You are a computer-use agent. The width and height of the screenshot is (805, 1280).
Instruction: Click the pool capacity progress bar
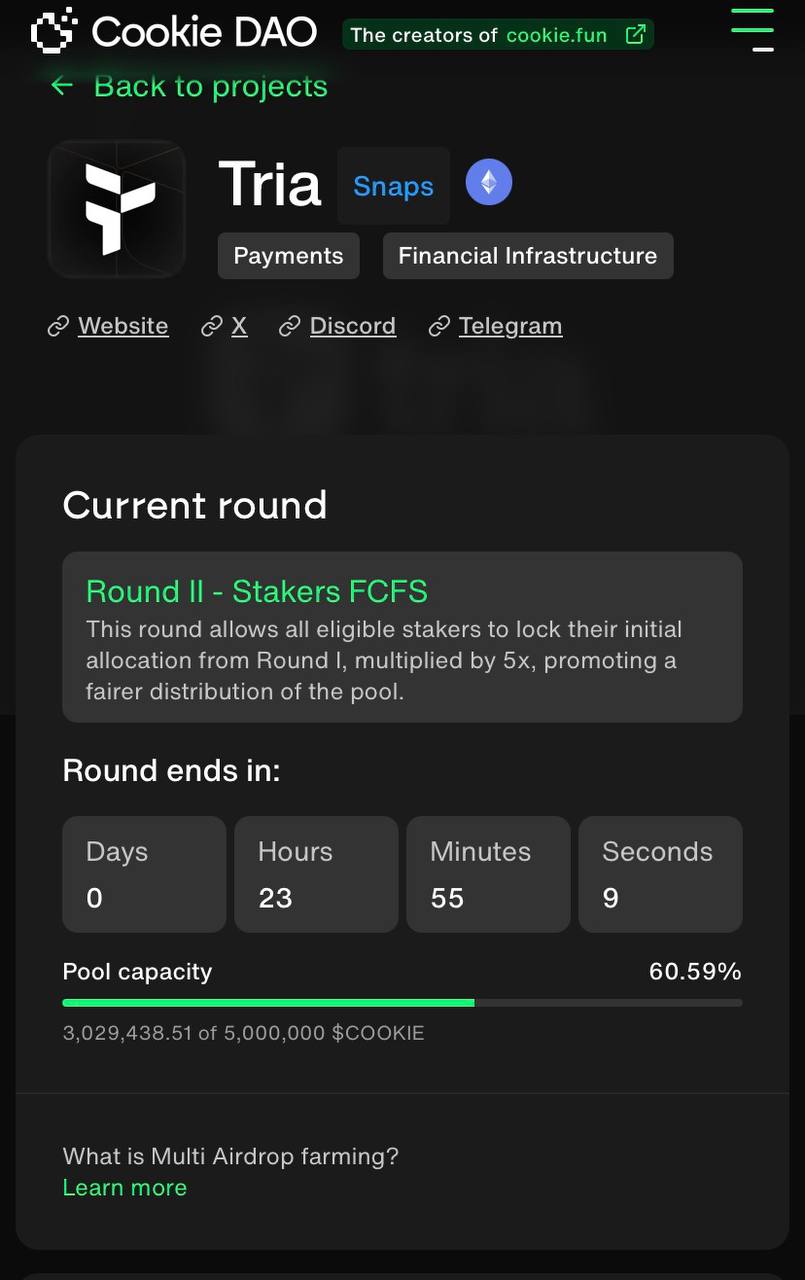402,1002
